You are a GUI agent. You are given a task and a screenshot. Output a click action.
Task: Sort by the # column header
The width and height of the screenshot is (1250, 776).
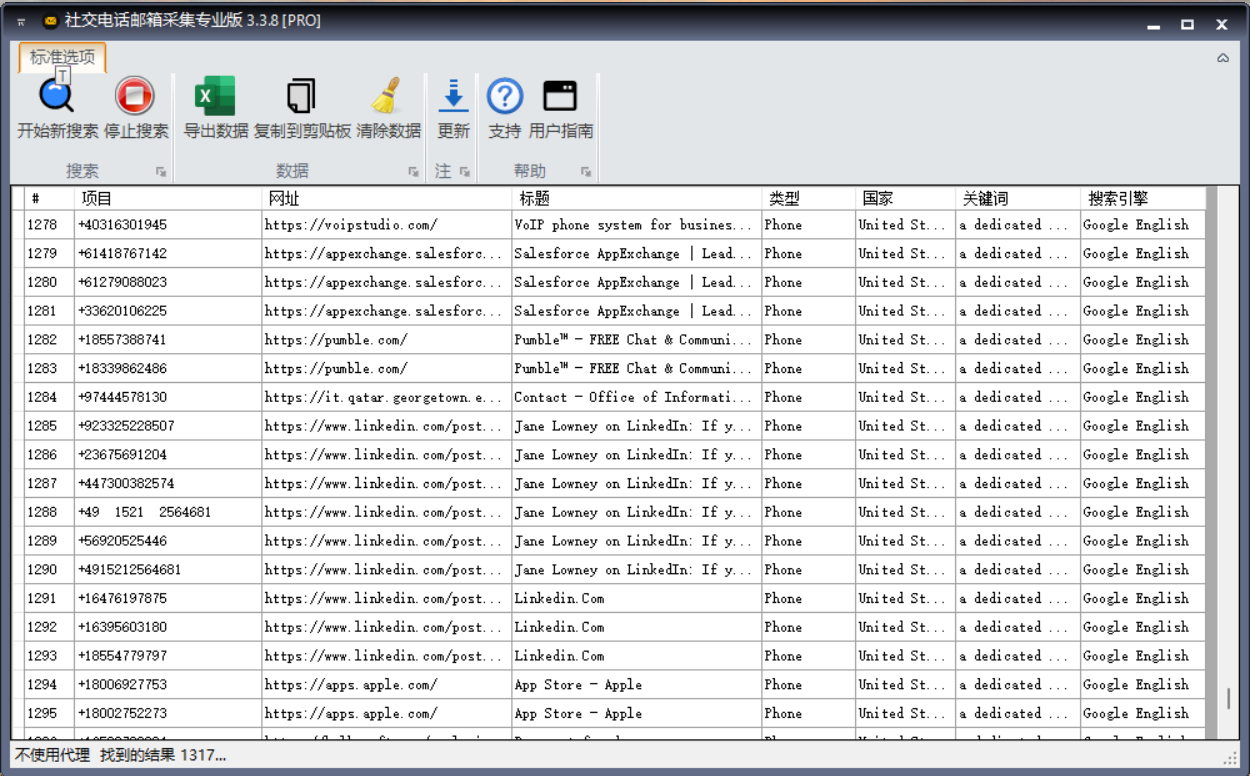point(50,198)
